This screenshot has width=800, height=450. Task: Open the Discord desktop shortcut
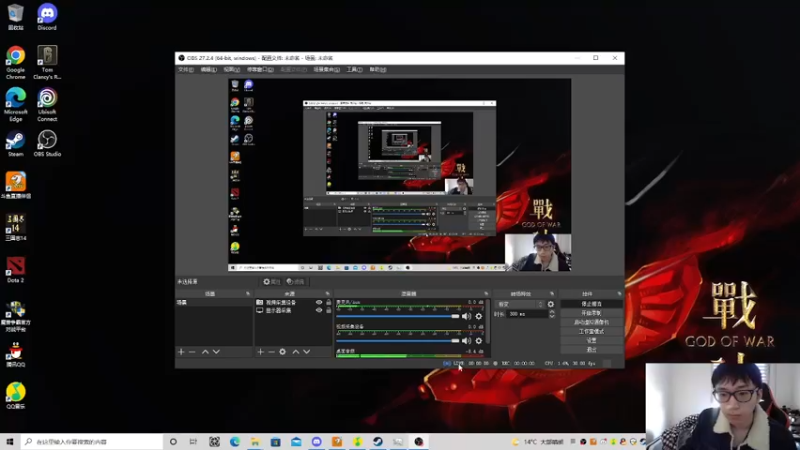tap(47, 17)
